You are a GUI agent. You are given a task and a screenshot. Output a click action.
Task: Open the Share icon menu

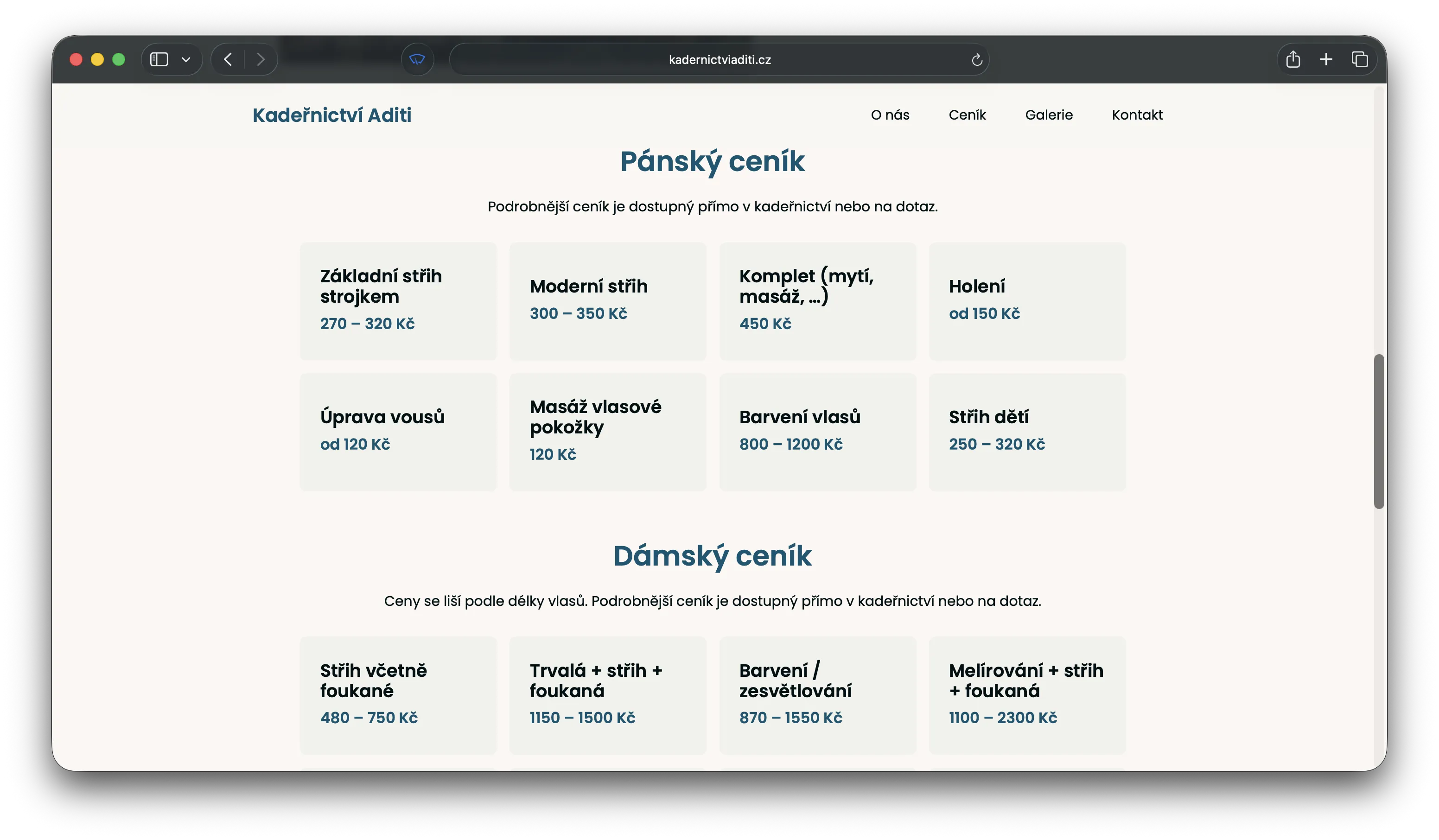(1293, 59)
